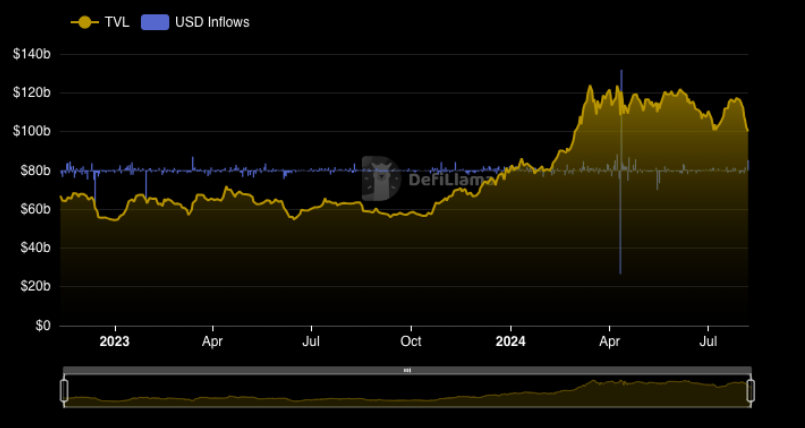Toggle the USD Inflows legend label

click(210, 21)
